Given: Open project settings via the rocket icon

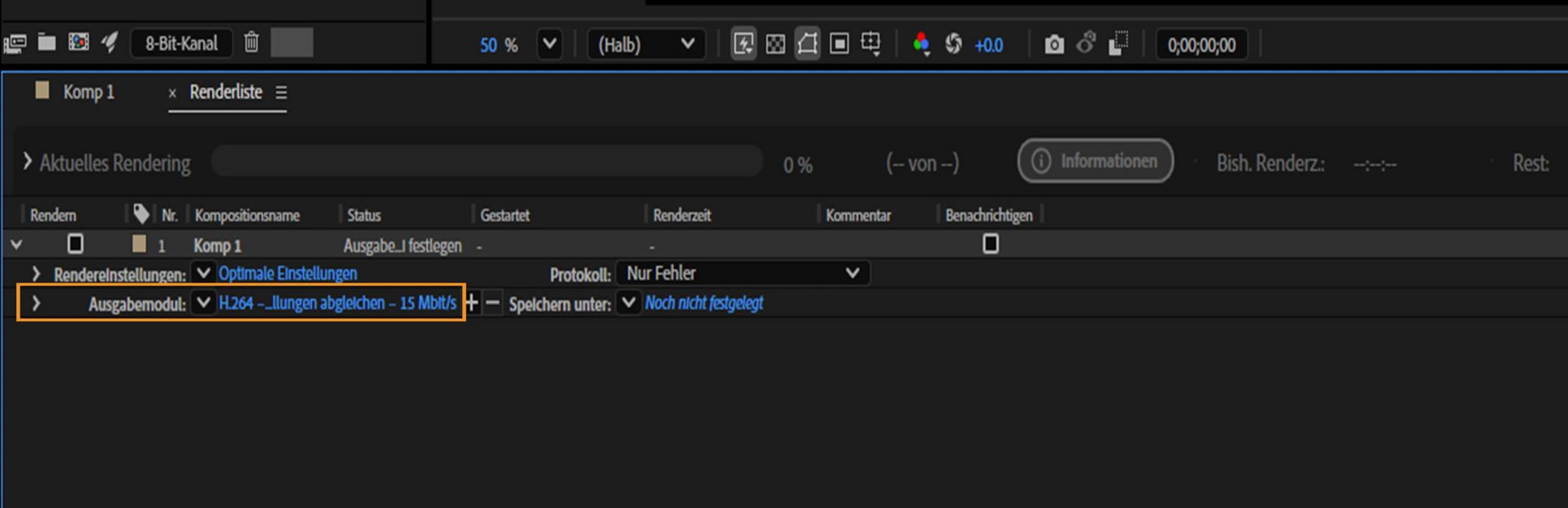Looking at the screenshot, I should [x=109, y=42].
